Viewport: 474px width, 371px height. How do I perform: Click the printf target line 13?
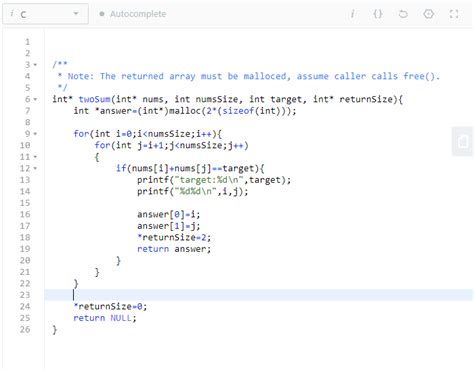click(x=214, y=180)
